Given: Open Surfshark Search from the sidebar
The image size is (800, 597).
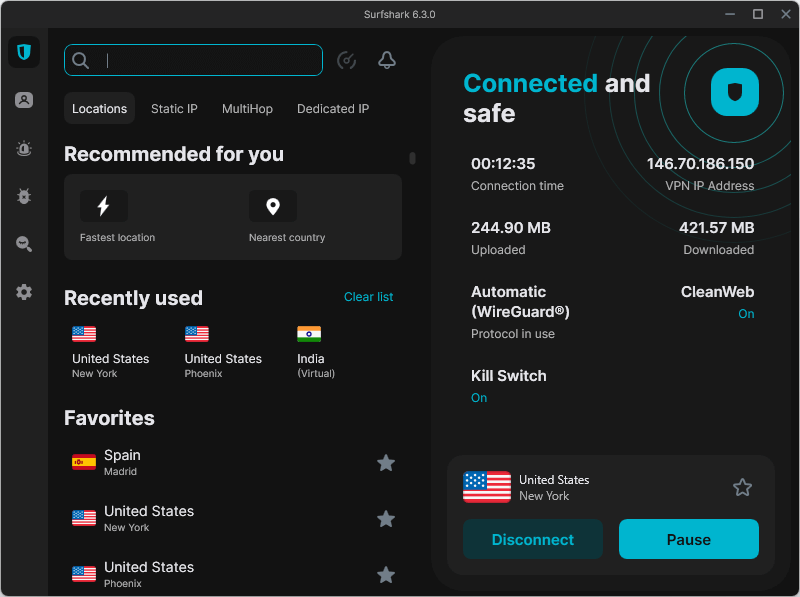Looking at the screenshot, I should (24, 244).
